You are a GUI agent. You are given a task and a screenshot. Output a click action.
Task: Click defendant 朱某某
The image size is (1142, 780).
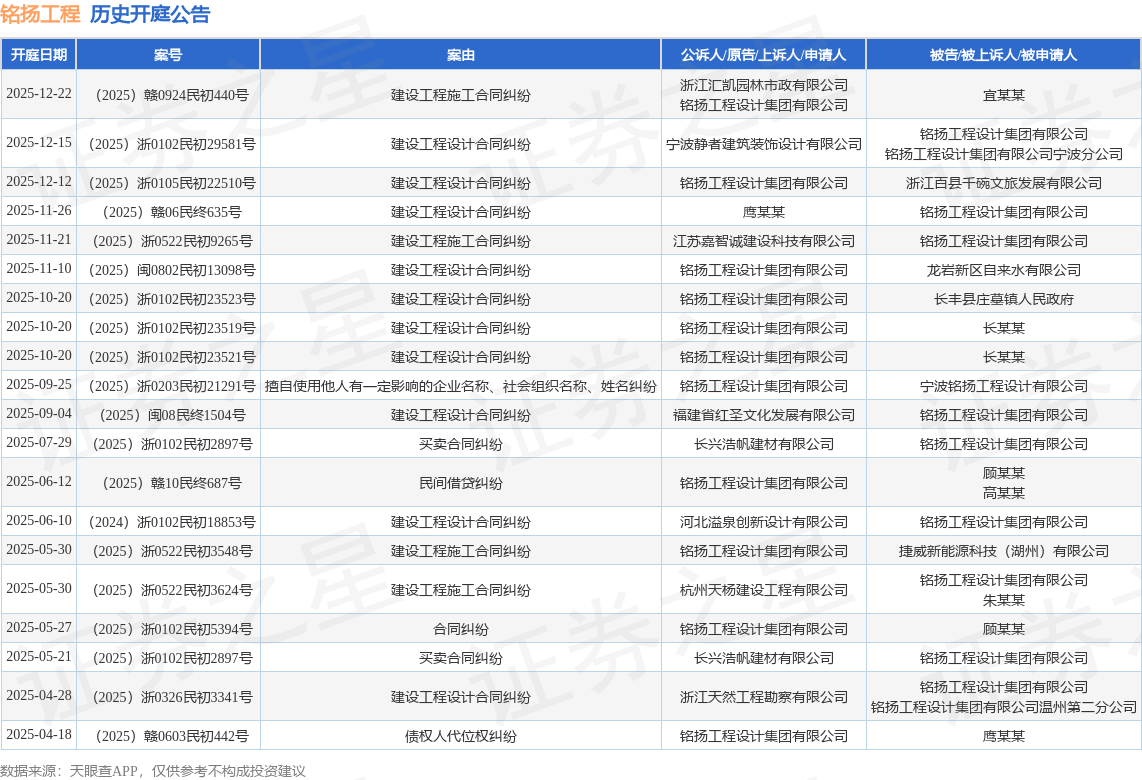[1004, 600]
